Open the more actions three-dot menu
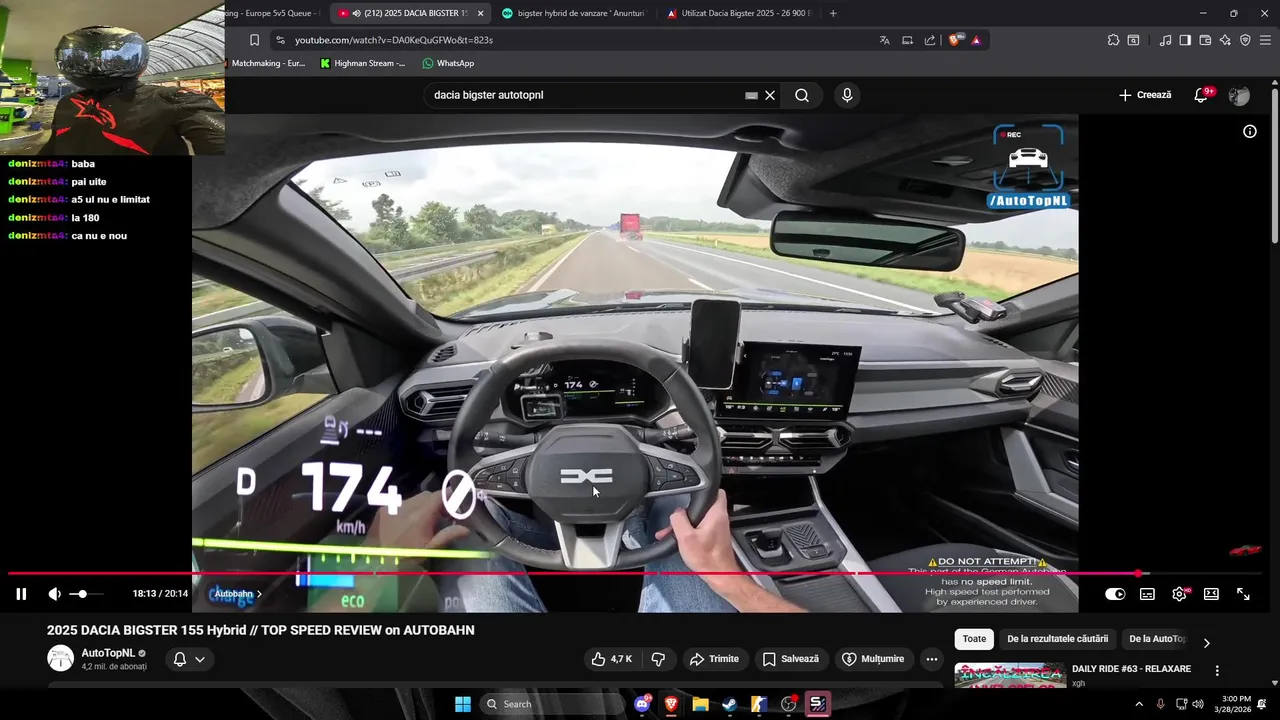The height and width of the screenshot is (720, 1280). click(x=931, y=659)
